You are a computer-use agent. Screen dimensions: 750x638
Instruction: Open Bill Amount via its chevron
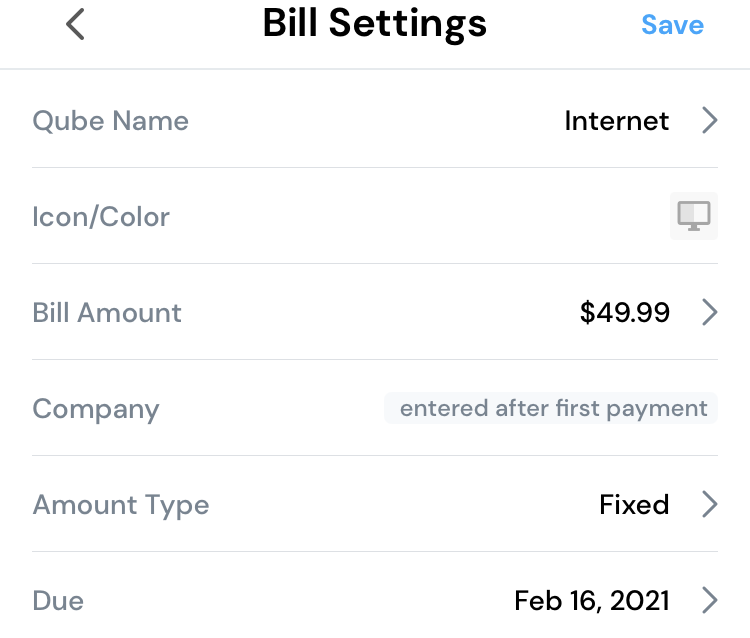[x=710, y=313]
